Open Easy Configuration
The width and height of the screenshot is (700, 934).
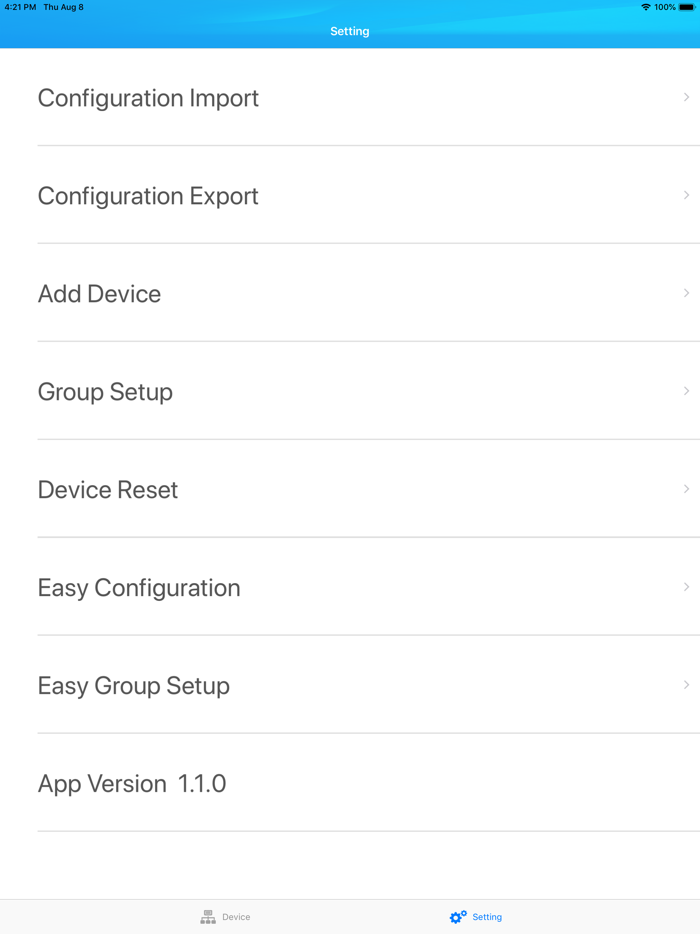click(x=139, y=588)
